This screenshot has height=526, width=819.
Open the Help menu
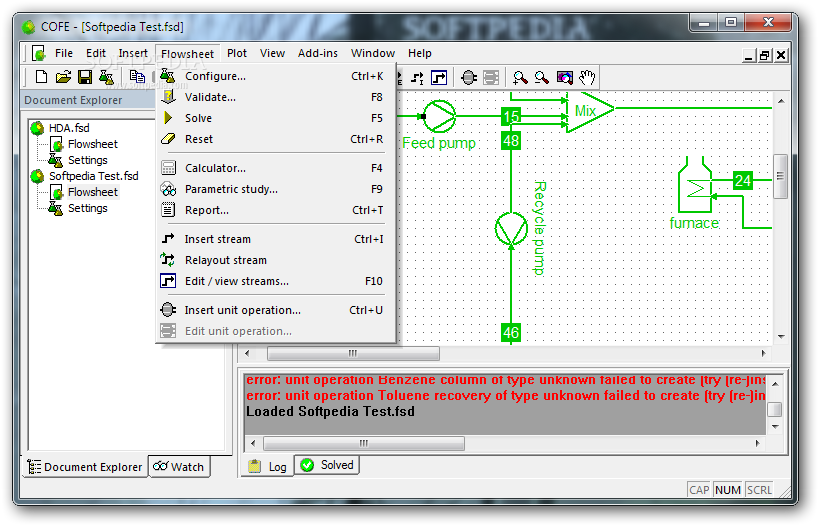pos(419,53)
